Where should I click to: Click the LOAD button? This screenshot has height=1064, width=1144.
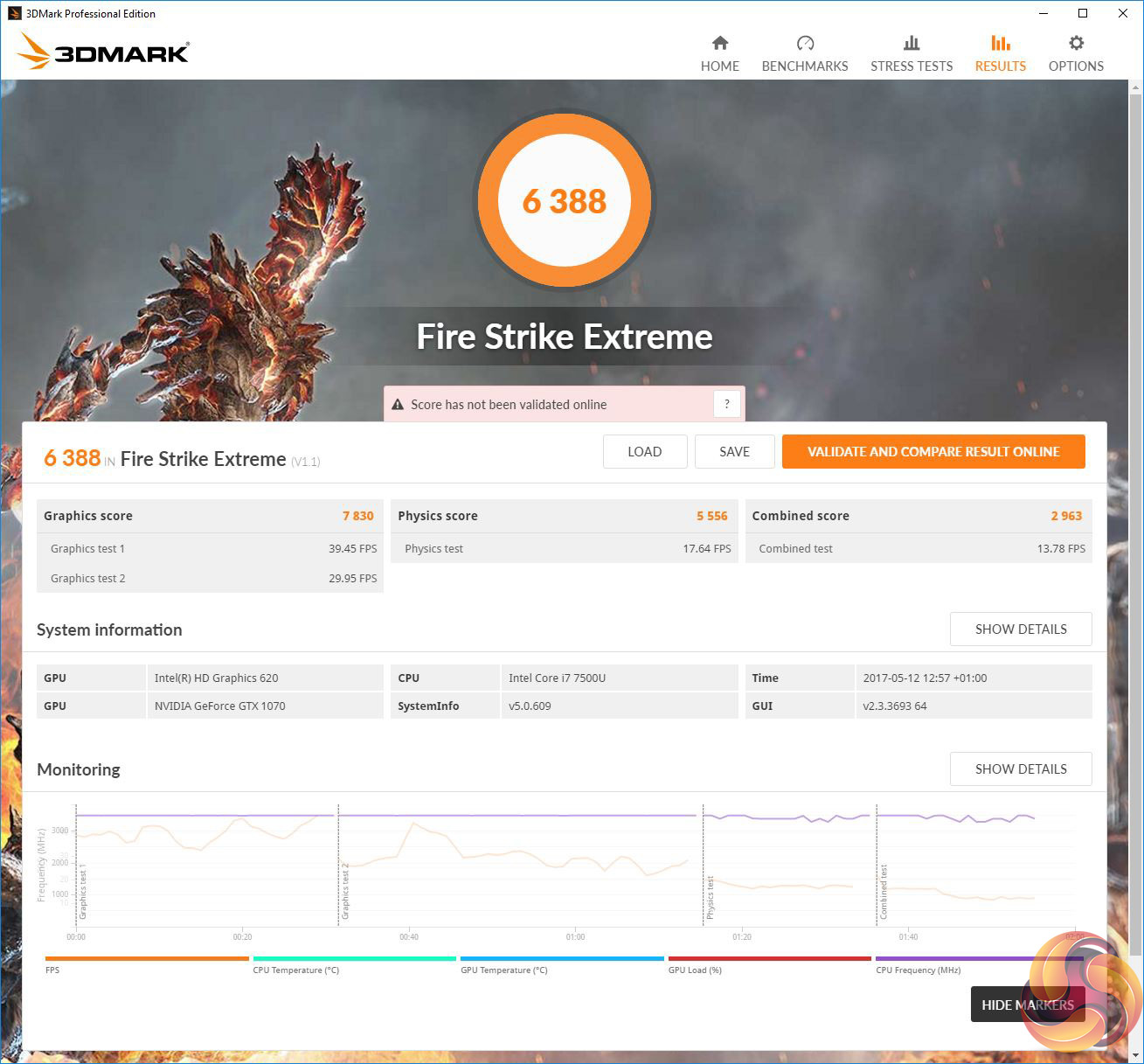(x=645, y=452)
